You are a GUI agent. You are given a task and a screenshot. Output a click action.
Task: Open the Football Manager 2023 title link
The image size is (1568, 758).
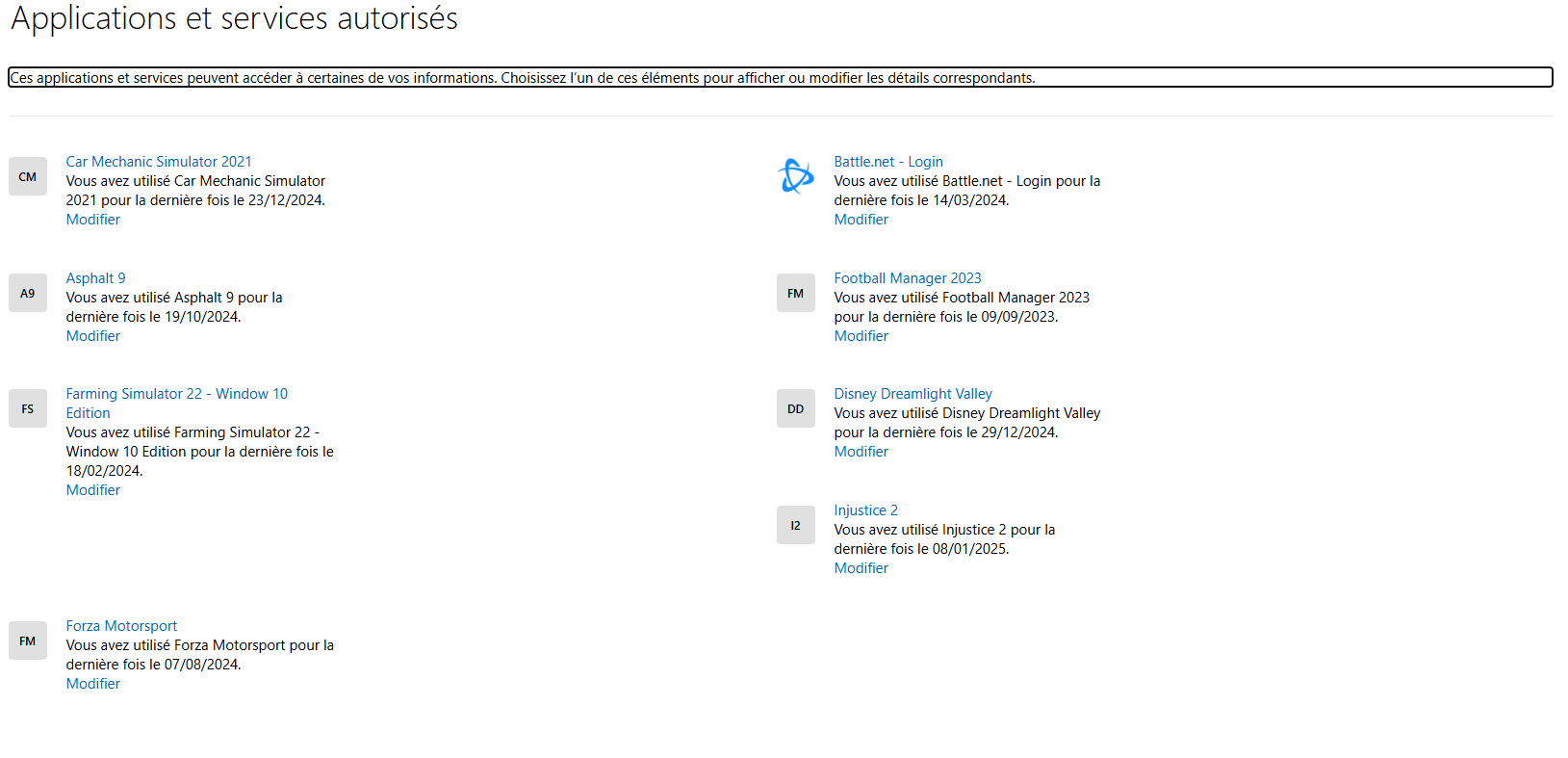pos(908,278)
